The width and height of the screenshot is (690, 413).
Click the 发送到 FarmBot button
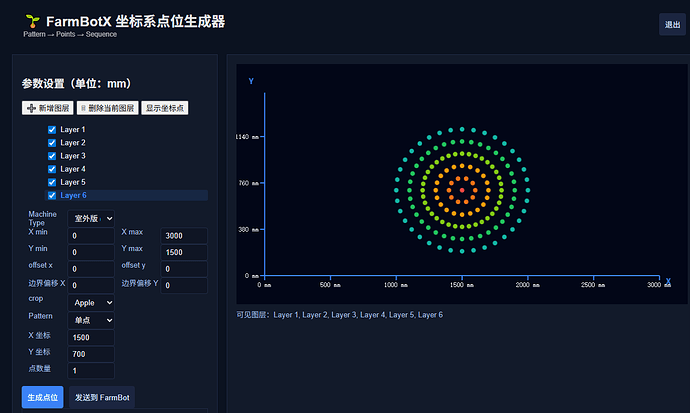click(x=102, y=397)
